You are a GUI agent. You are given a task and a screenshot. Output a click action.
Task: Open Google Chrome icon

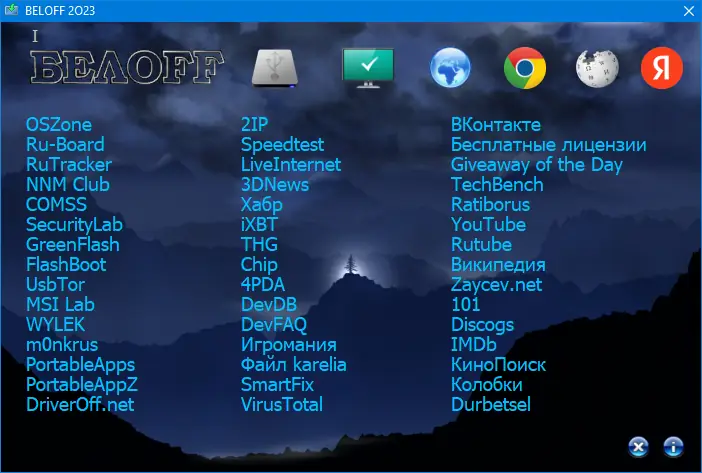pyautogui.click(x=525, y=68)
